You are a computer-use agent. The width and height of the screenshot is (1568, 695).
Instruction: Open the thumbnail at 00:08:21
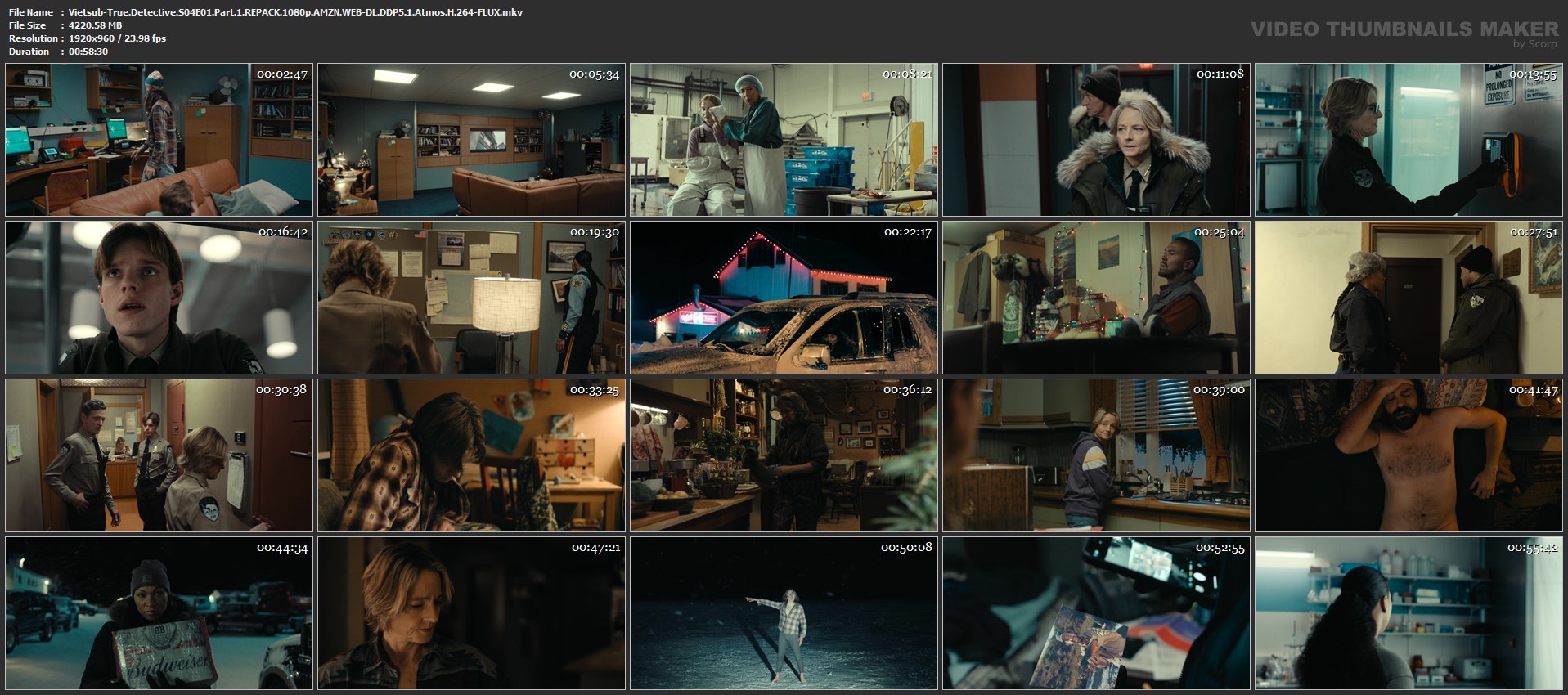[784, 140]
